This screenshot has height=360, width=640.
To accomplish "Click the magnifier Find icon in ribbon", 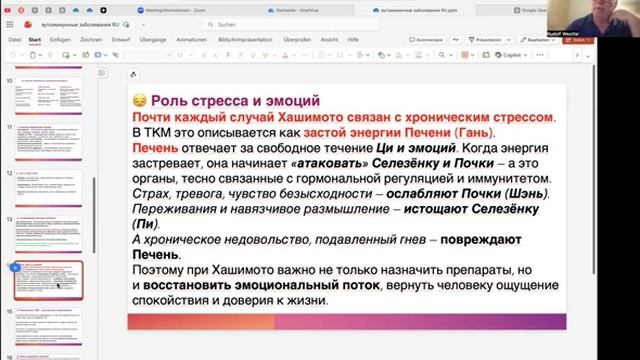I will click(442, 55).
